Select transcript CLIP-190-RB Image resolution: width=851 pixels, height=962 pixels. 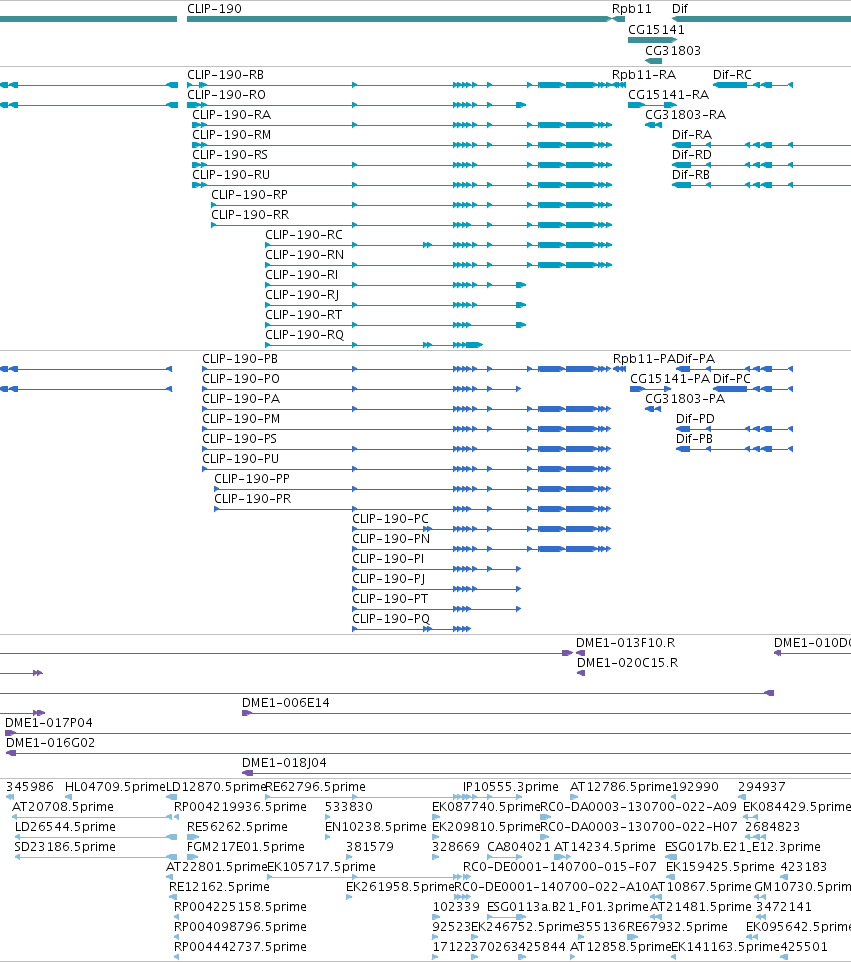pos(225,74)
